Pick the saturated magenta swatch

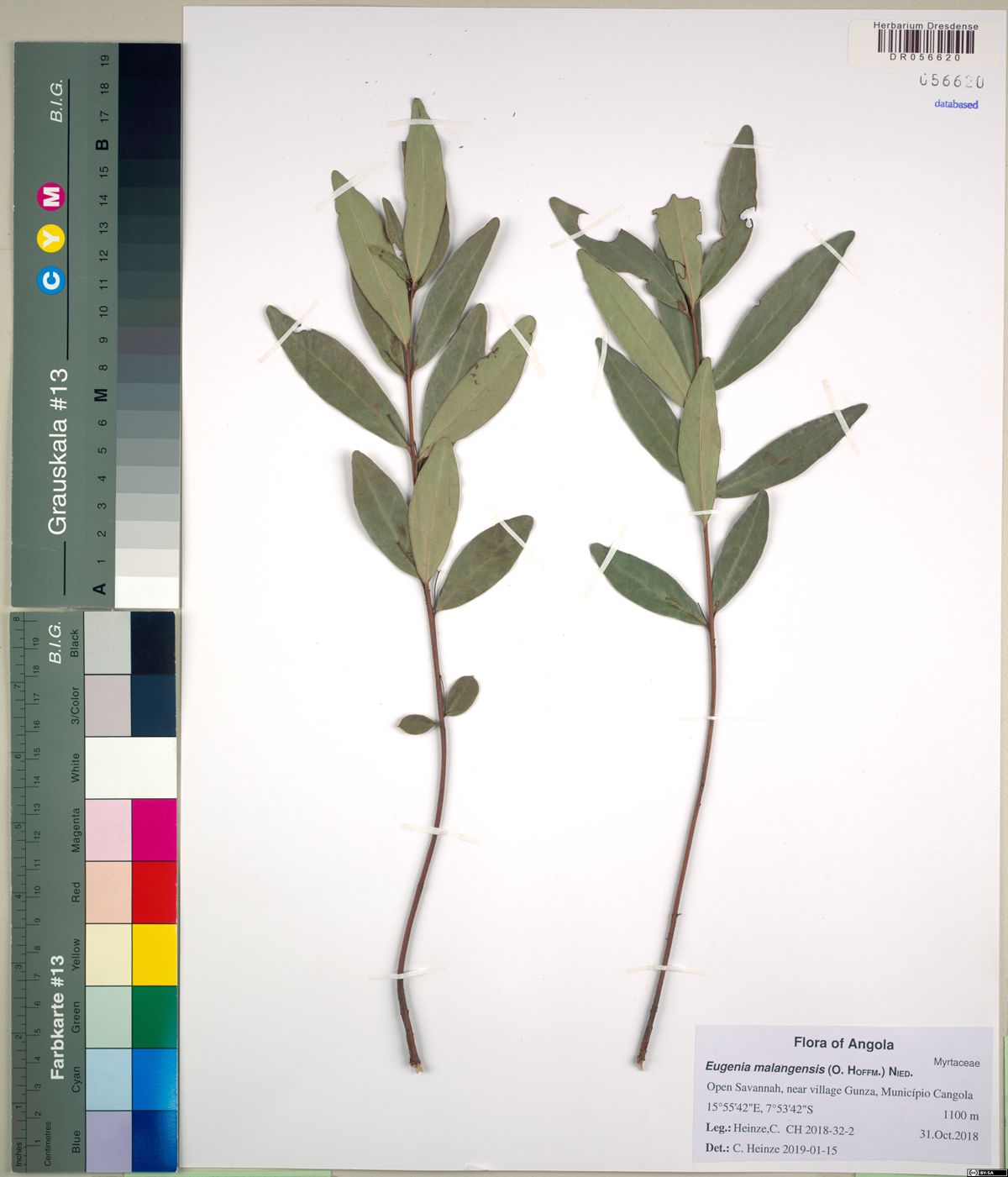point(154,829)
